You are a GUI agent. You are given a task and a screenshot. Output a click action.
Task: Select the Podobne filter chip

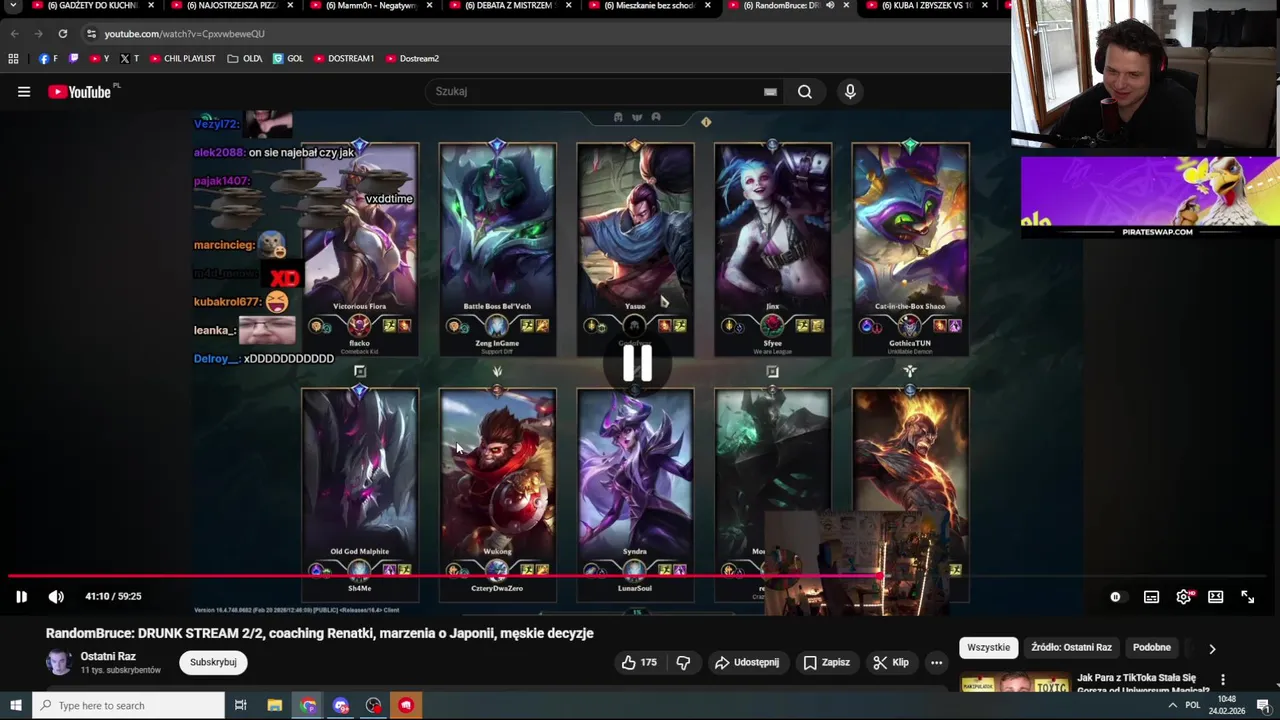pos(1151,648)
